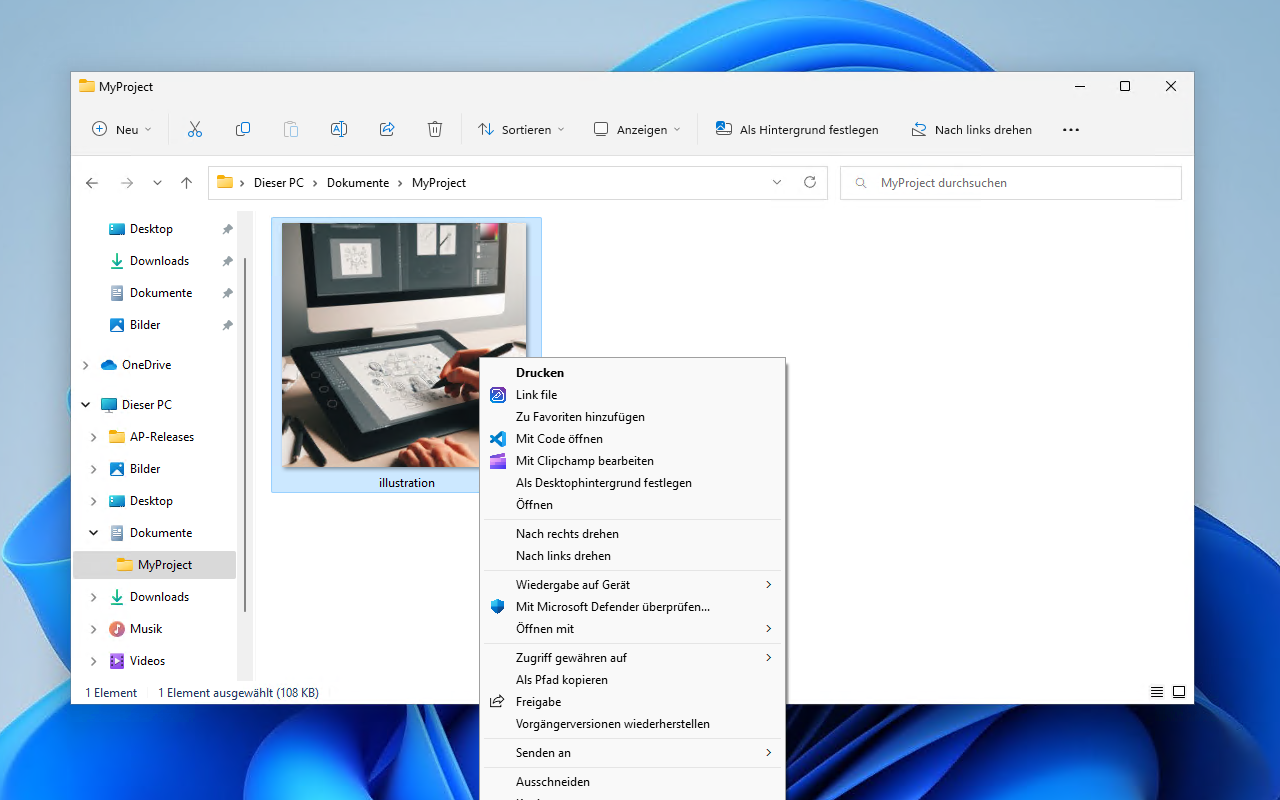Collapse the Dokumente tree node
Image resolution: width=1280 pixels, height=800 pixels.
point(94,533)
